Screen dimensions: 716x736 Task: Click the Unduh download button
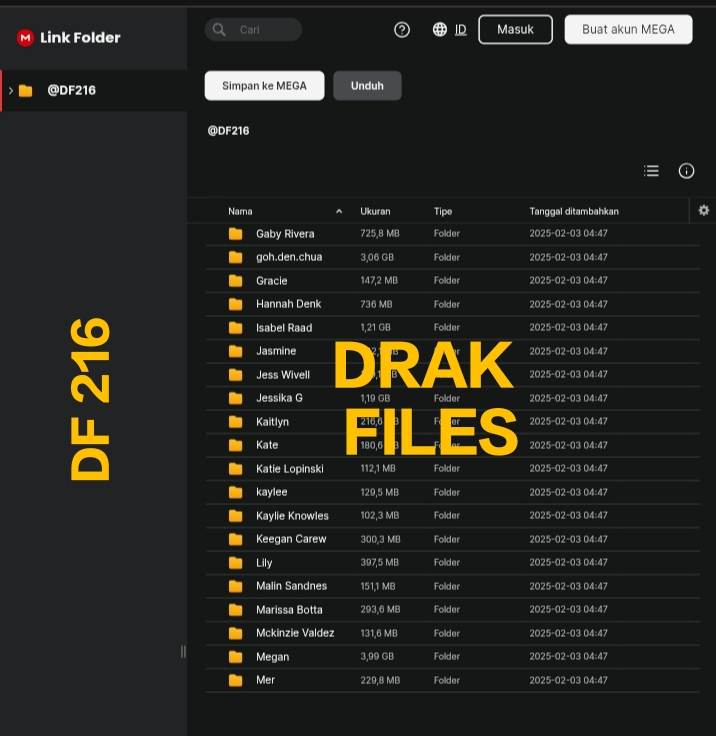[x=367, y=86]
